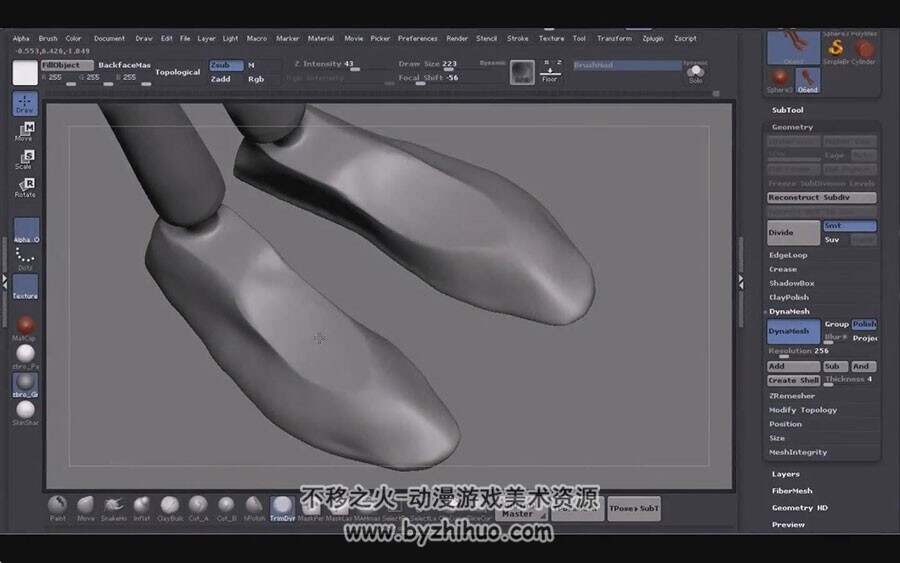Expand the SubTool palette section
This screenshot has height=563, width=900.
(x=788, y=110)
